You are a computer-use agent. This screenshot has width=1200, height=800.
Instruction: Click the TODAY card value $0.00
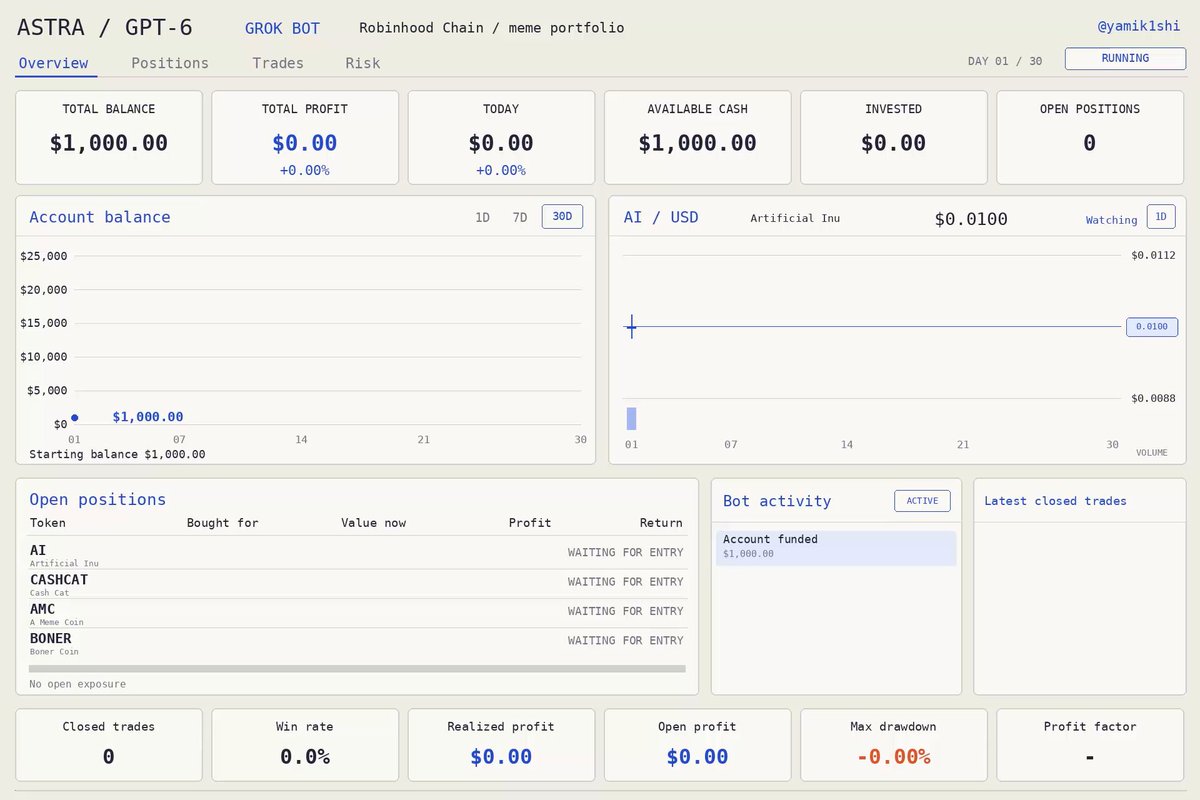[501, 143]
